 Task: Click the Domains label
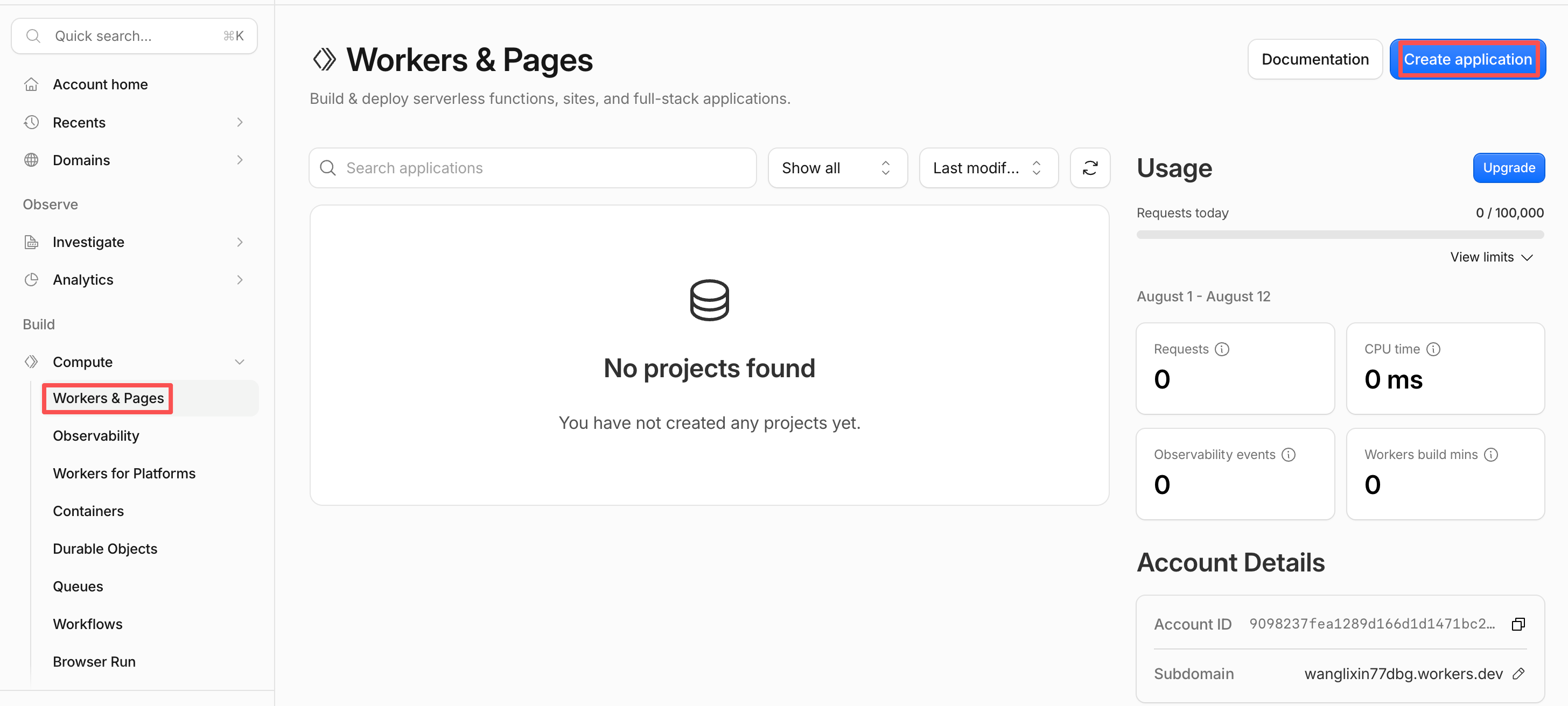click(81, 160)
